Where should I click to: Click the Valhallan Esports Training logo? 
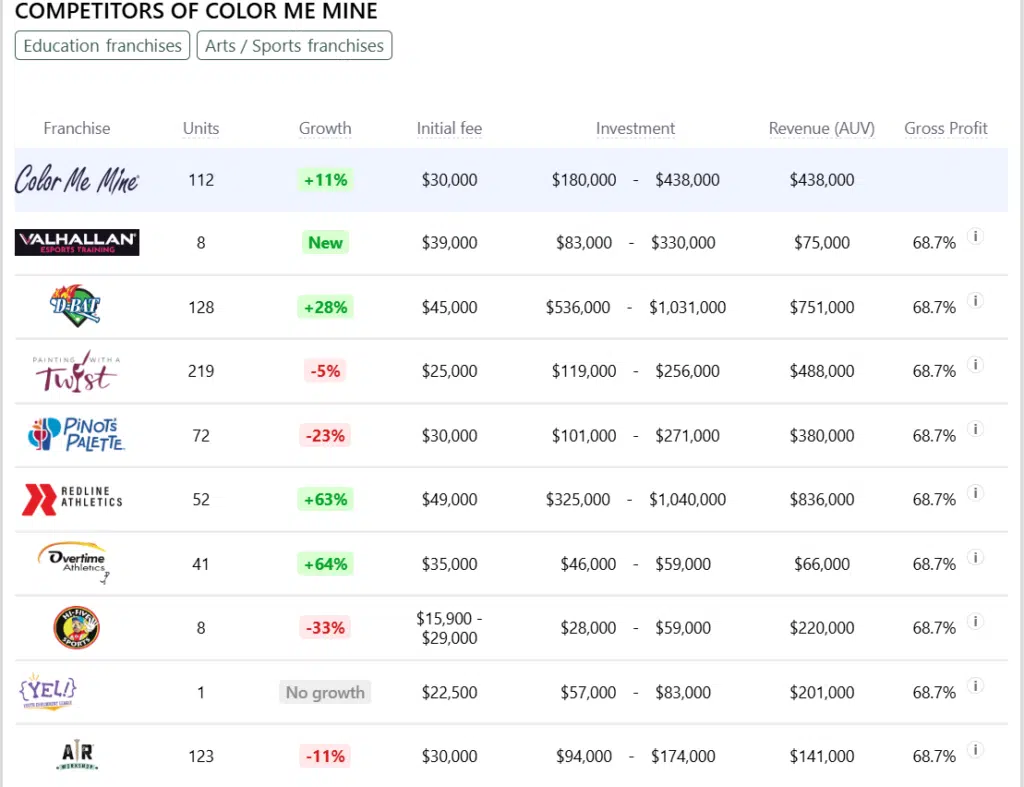pyautogui.click(x=77, y=242)
